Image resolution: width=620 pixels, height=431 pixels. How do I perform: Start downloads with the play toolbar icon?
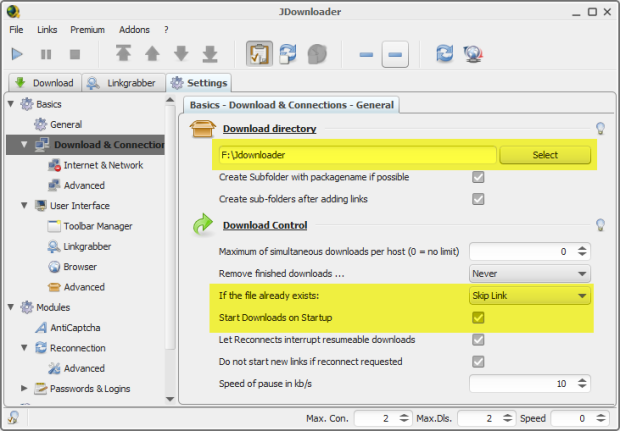pos(17,54)
